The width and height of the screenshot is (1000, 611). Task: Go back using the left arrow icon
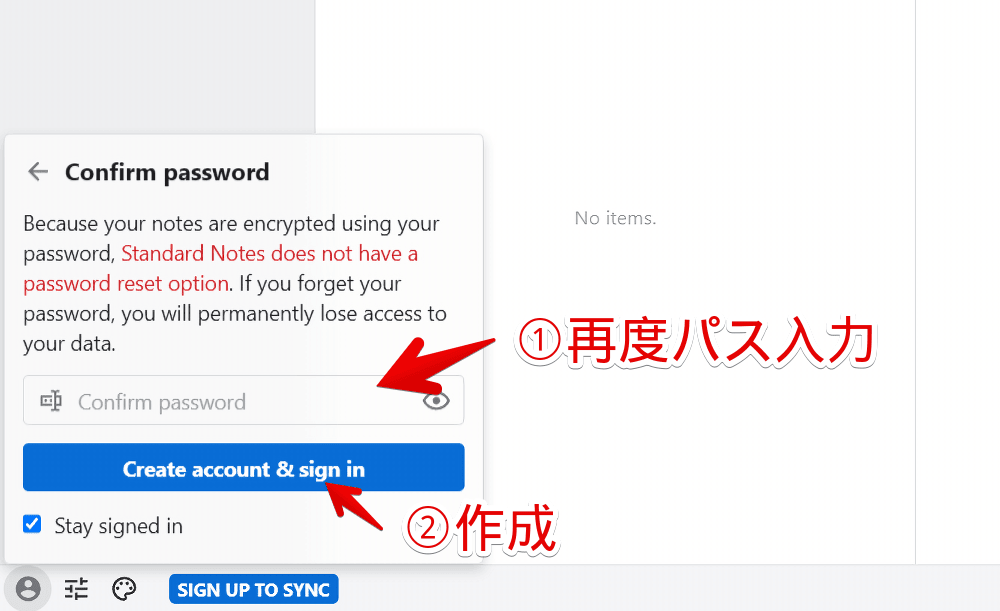click(x=38, y=172)
